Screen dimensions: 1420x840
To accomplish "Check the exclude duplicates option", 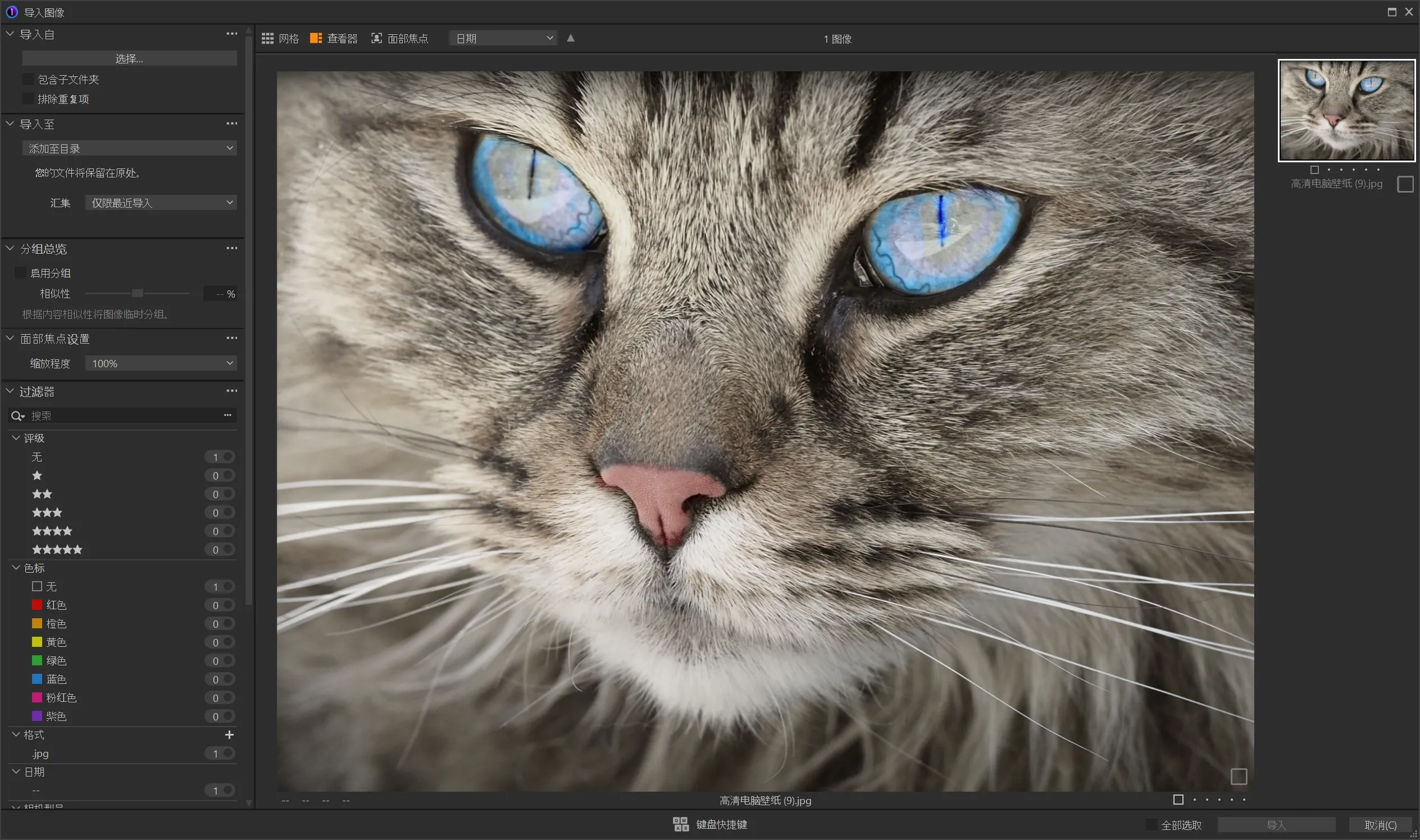I will [x=28, y=99].
